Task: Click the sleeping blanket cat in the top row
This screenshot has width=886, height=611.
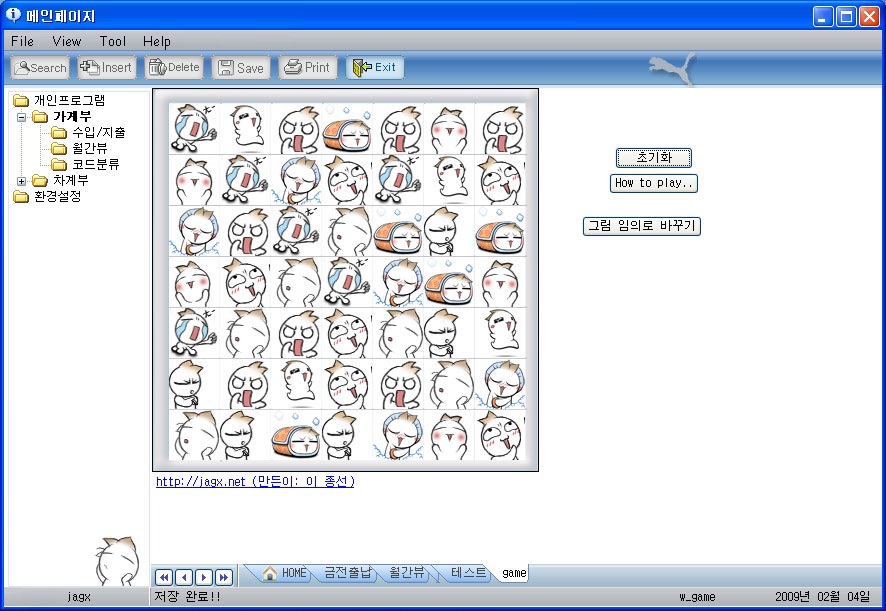Action: [347, 129]
